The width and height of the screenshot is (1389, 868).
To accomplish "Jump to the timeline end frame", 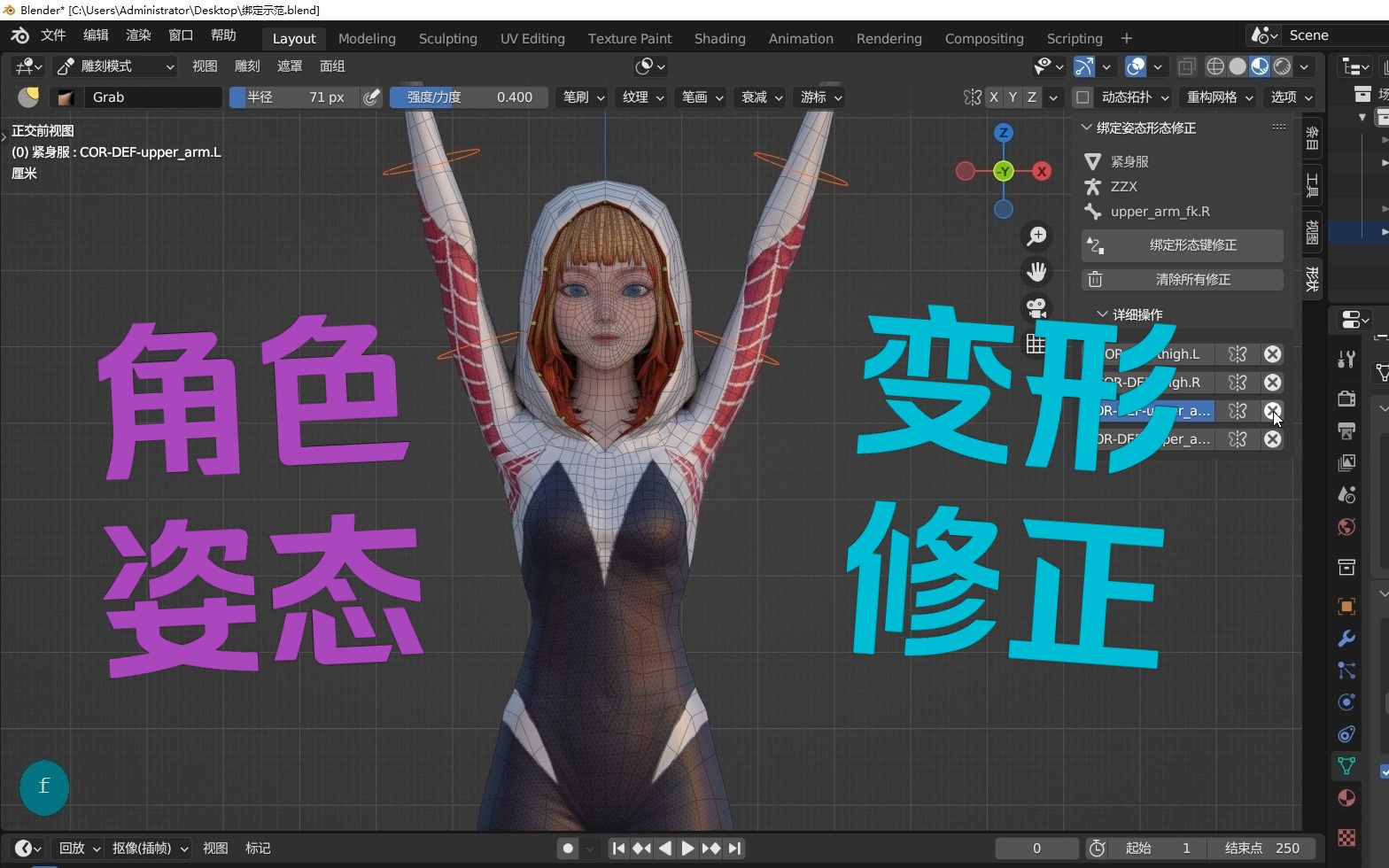I will point(734,849).
